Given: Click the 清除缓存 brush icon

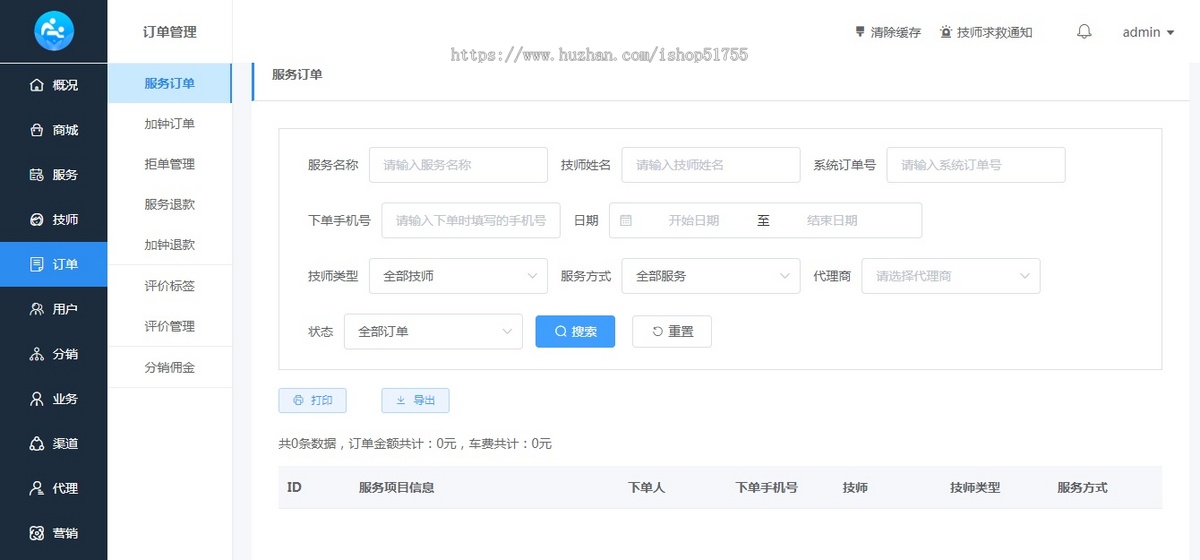Looking at the screenshot, I should coord(860,32).
